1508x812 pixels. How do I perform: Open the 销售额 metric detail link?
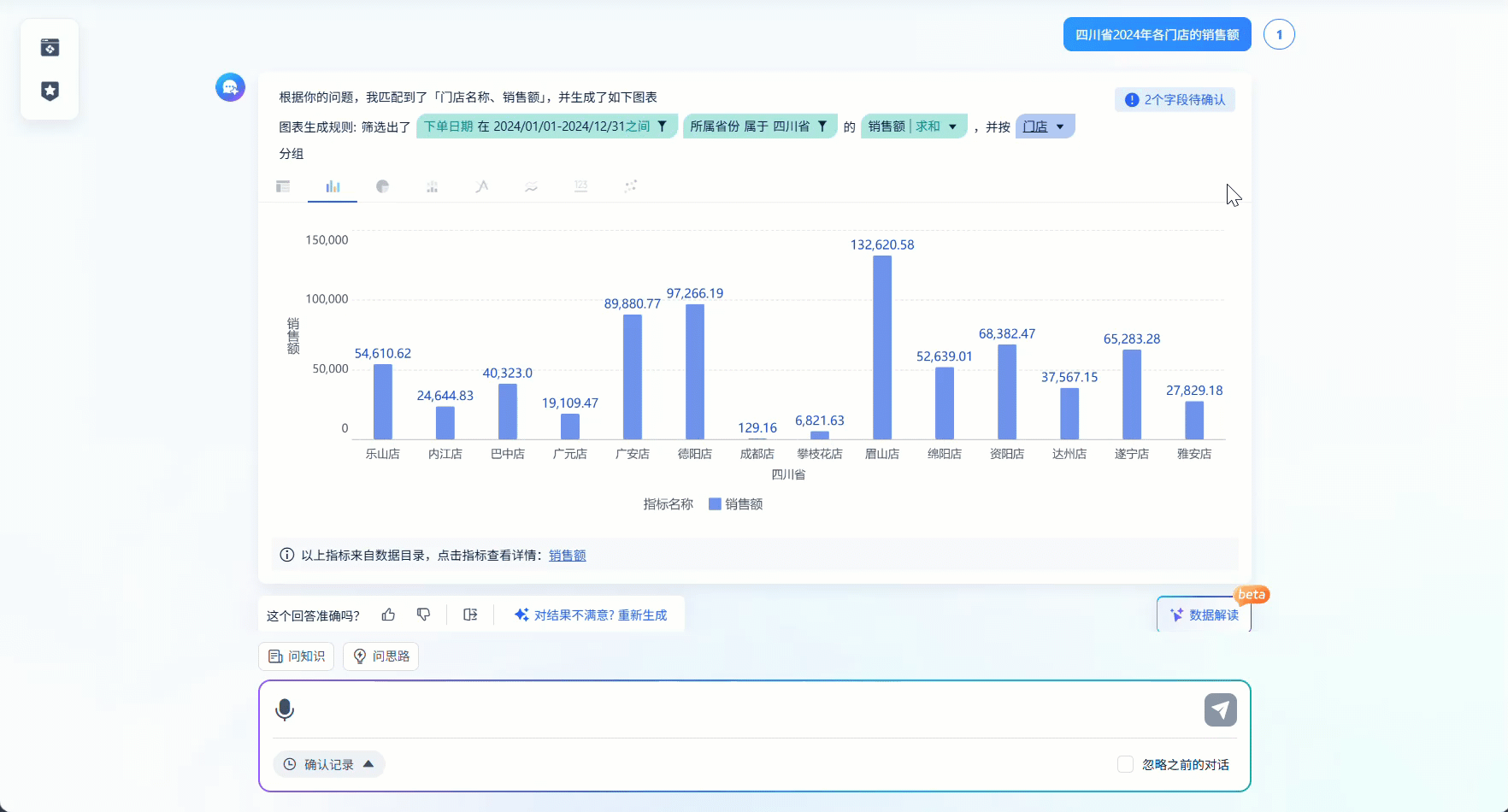tap(568, 556)
